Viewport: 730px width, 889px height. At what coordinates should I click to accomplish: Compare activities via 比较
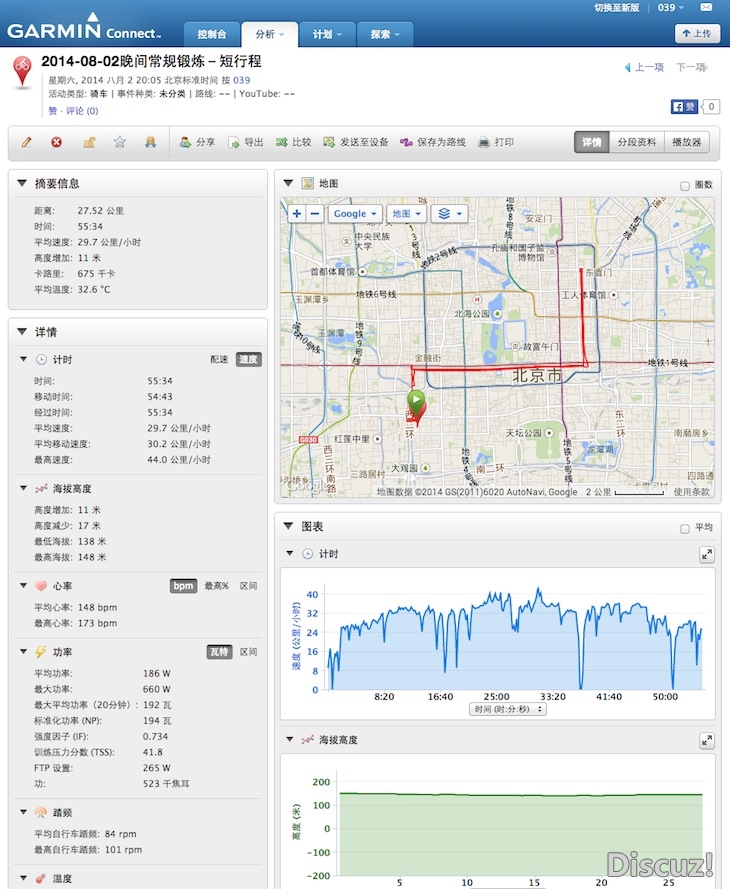pyautogui.click(x=294, y=142)
